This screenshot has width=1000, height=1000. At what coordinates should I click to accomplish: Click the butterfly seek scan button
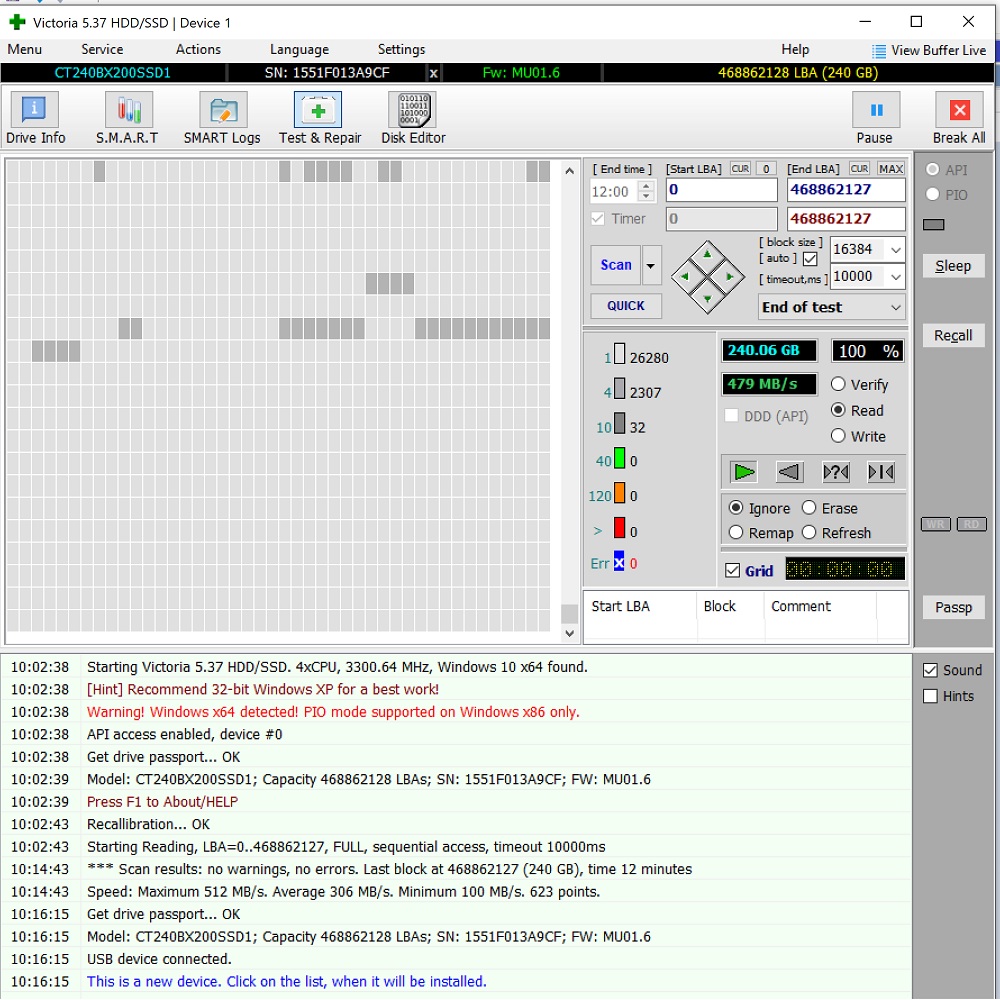pyautogui.click(x=881, y=473)
